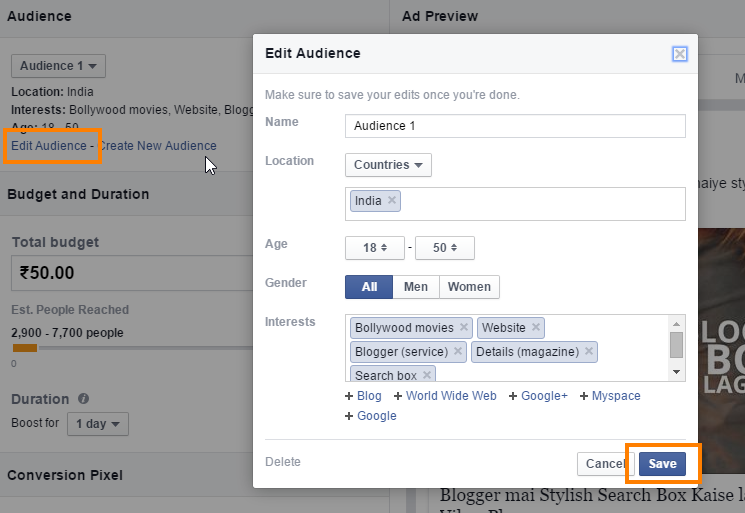Open Boost for 1 day dropdown
The image size is (745, 513).
[98, 424]
